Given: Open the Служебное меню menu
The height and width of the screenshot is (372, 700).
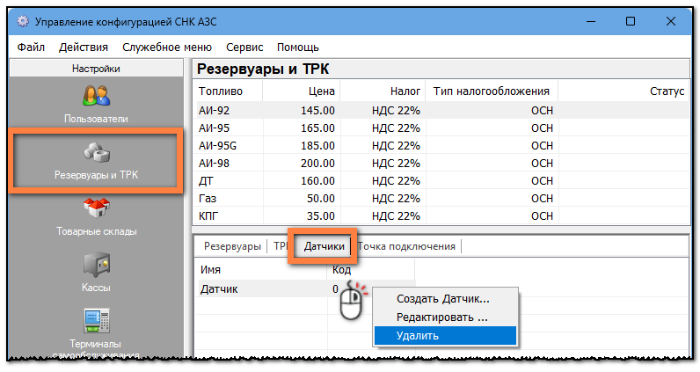Looking at the screenshot, I should pyautogui.click(x=167, y=47).
